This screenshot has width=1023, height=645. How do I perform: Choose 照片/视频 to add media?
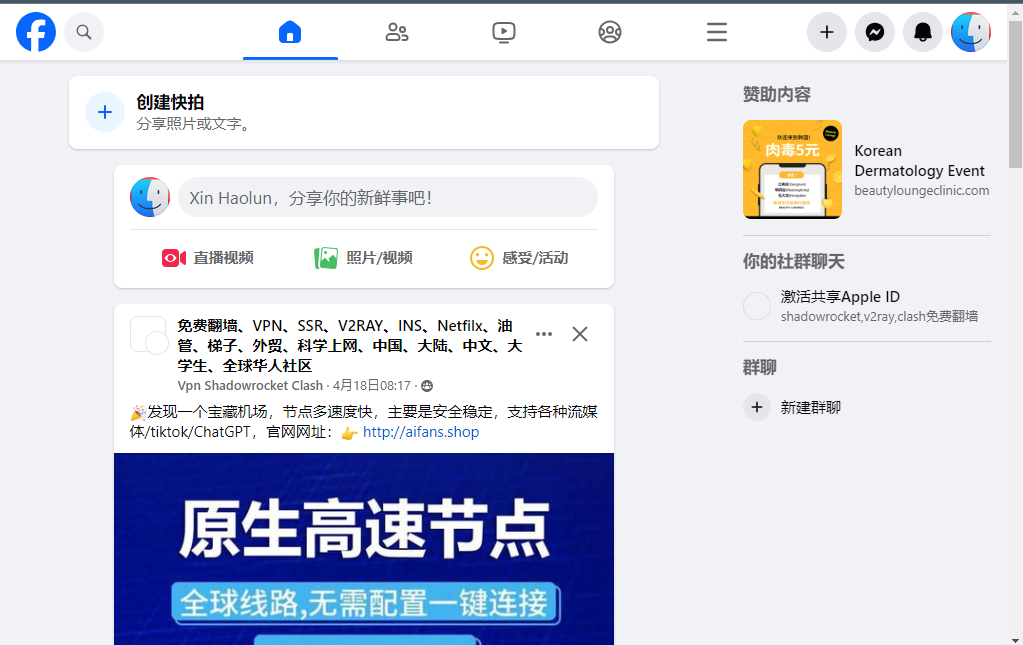pyautogui.click(x=363, y=258)
